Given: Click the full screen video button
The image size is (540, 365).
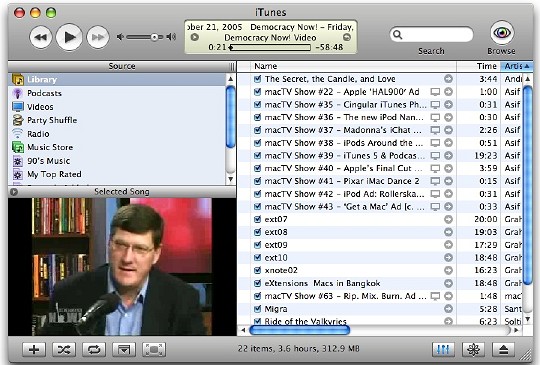Looking at the screenshot, I should [x=154, y=350].
